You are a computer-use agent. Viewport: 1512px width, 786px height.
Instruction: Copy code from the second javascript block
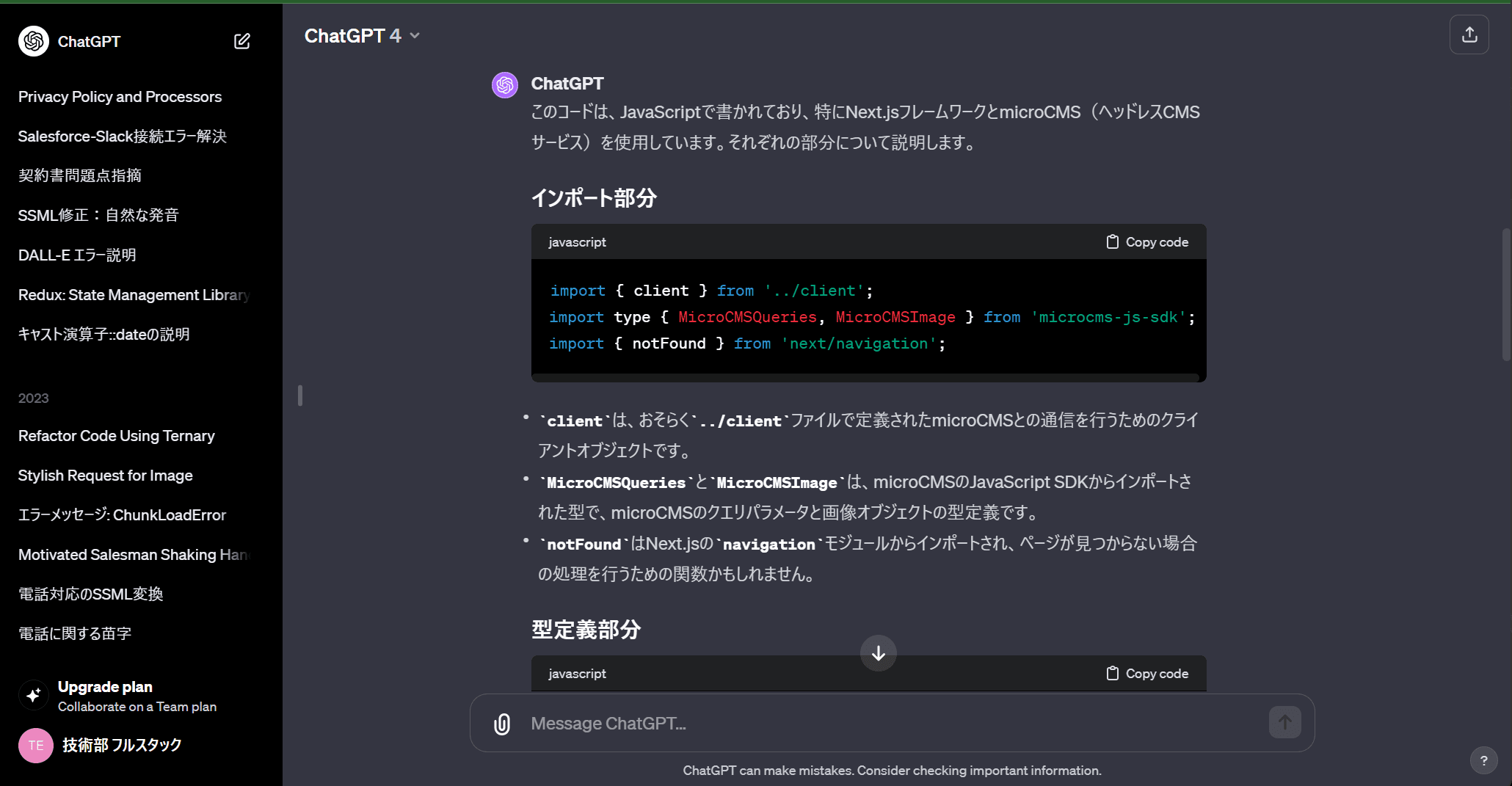(x=1147, y=674)
